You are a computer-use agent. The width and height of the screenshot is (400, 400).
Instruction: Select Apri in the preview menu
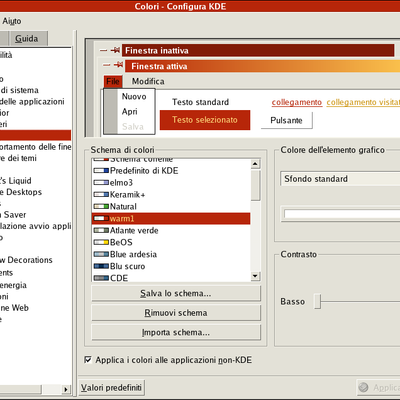pyautogui.click(x=129, y=112)
